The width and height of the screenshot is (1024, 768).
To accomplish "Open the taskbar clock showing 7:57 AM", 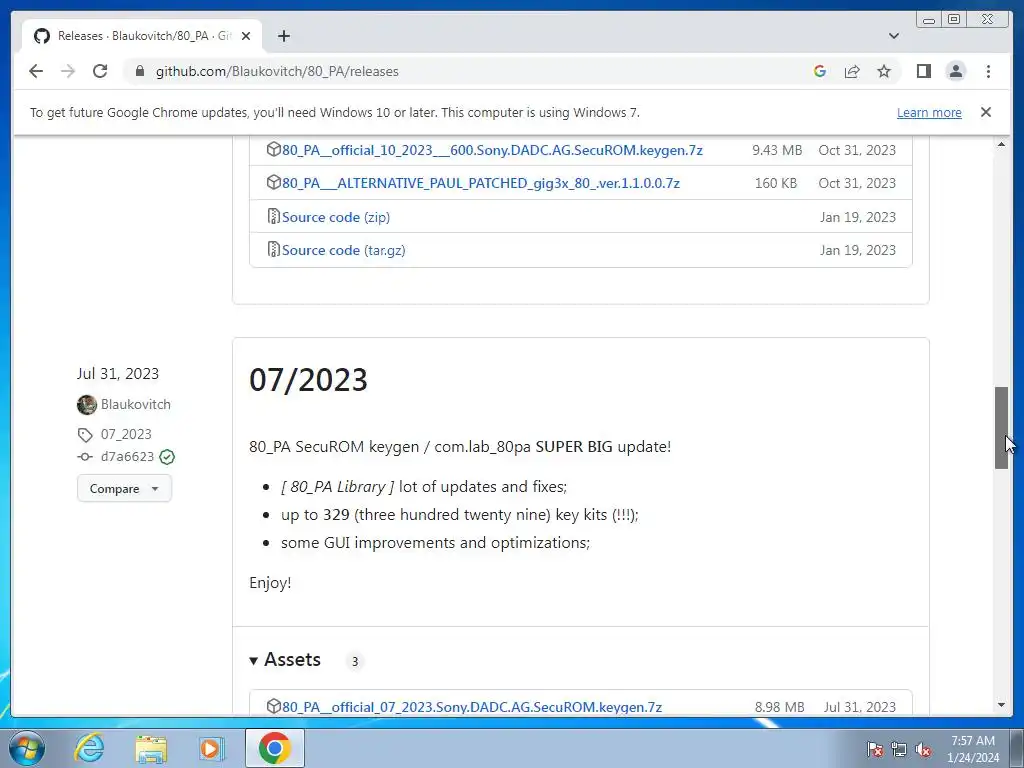I will tap(973, 749).
